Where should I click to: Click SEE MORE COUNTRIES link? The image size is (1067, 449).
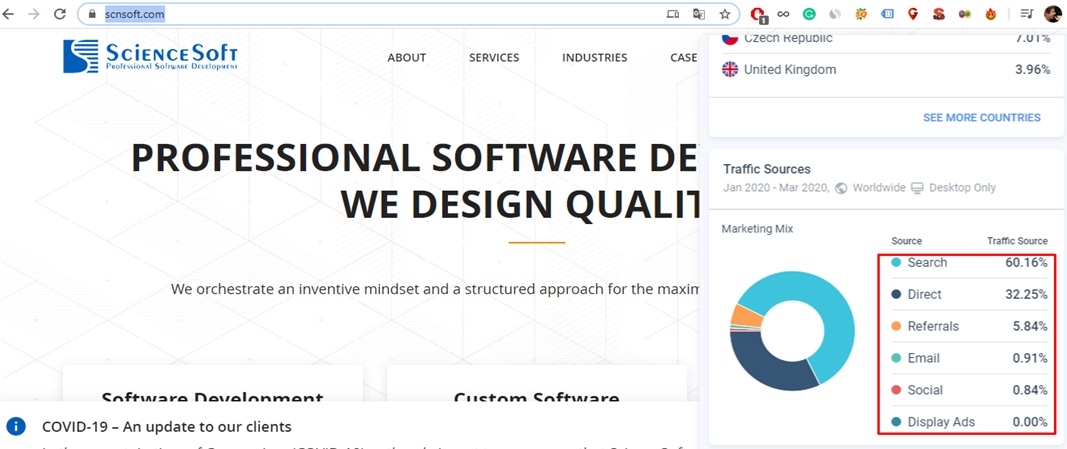981,118
